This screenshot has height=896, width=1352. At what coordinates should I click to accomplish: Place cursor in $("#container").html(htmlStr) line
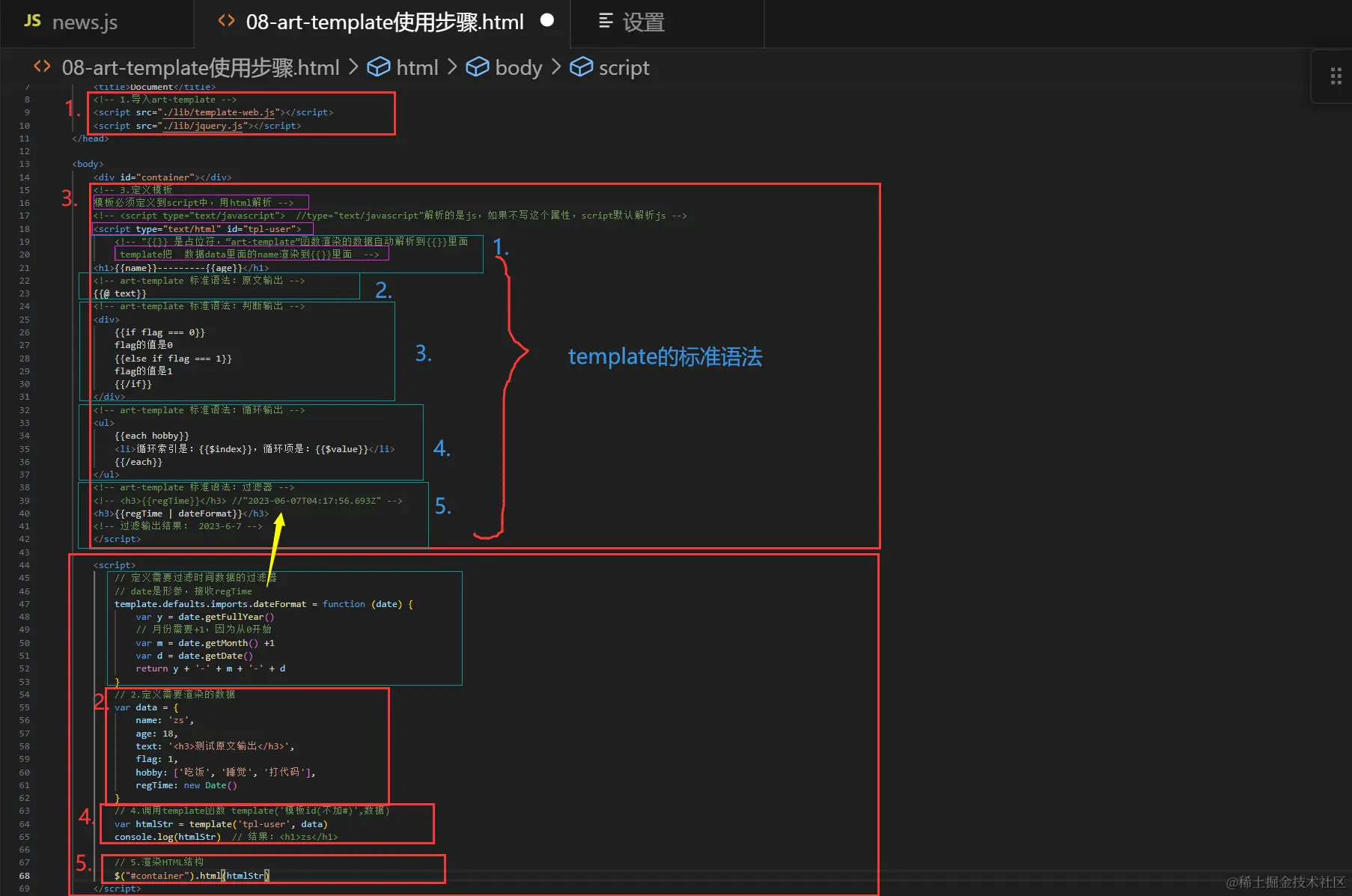[x=192, y=876]
